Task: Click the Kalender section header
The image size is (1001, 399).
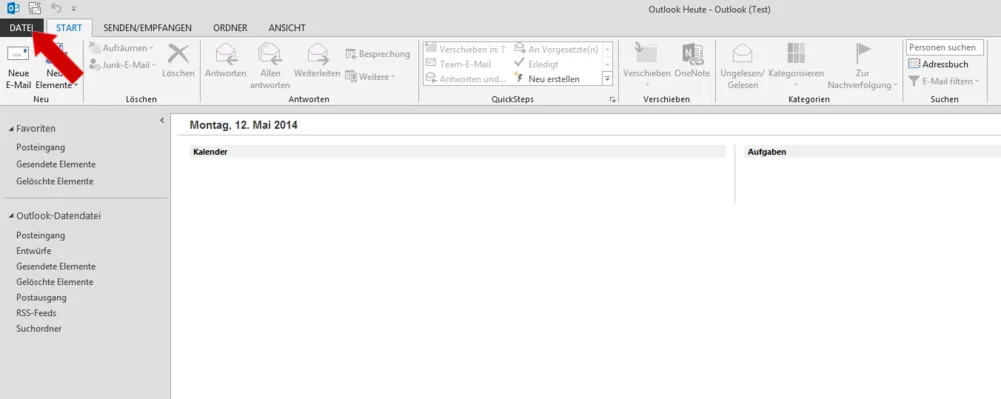Action: point(458,152)
